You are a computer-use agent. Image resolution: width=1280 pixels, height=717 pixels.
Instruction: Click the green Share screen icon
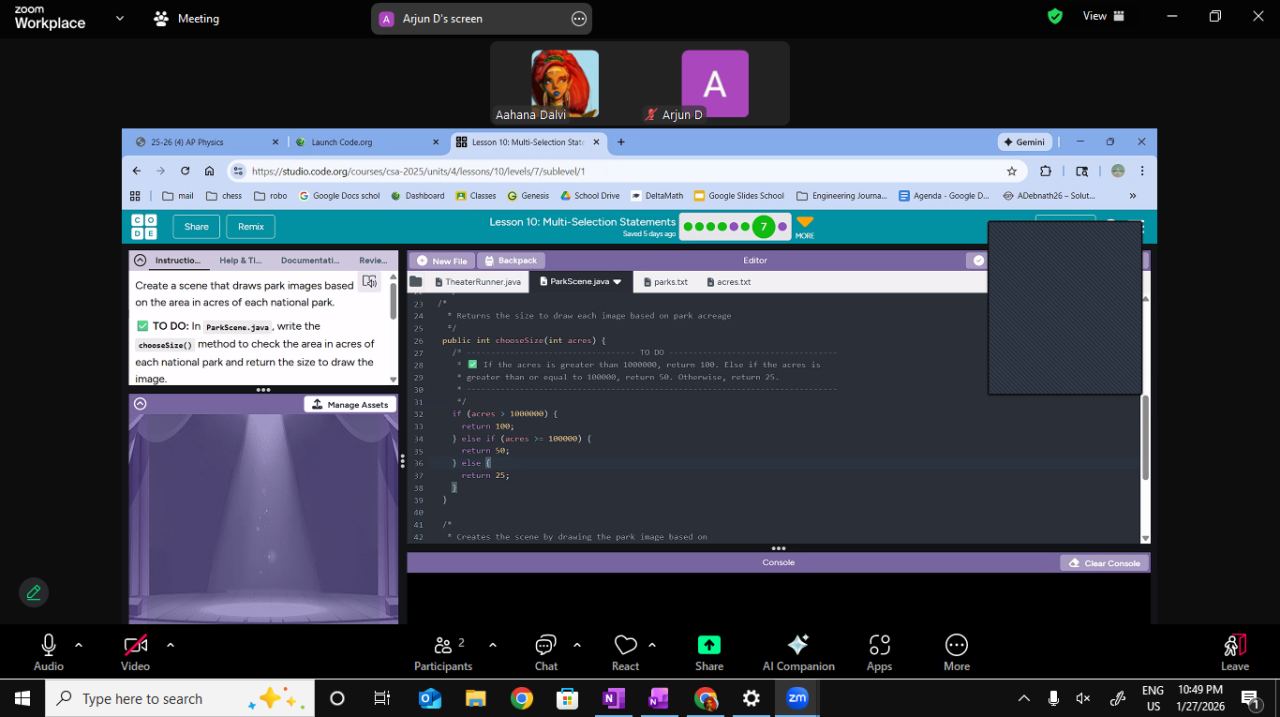coord(709,645)
